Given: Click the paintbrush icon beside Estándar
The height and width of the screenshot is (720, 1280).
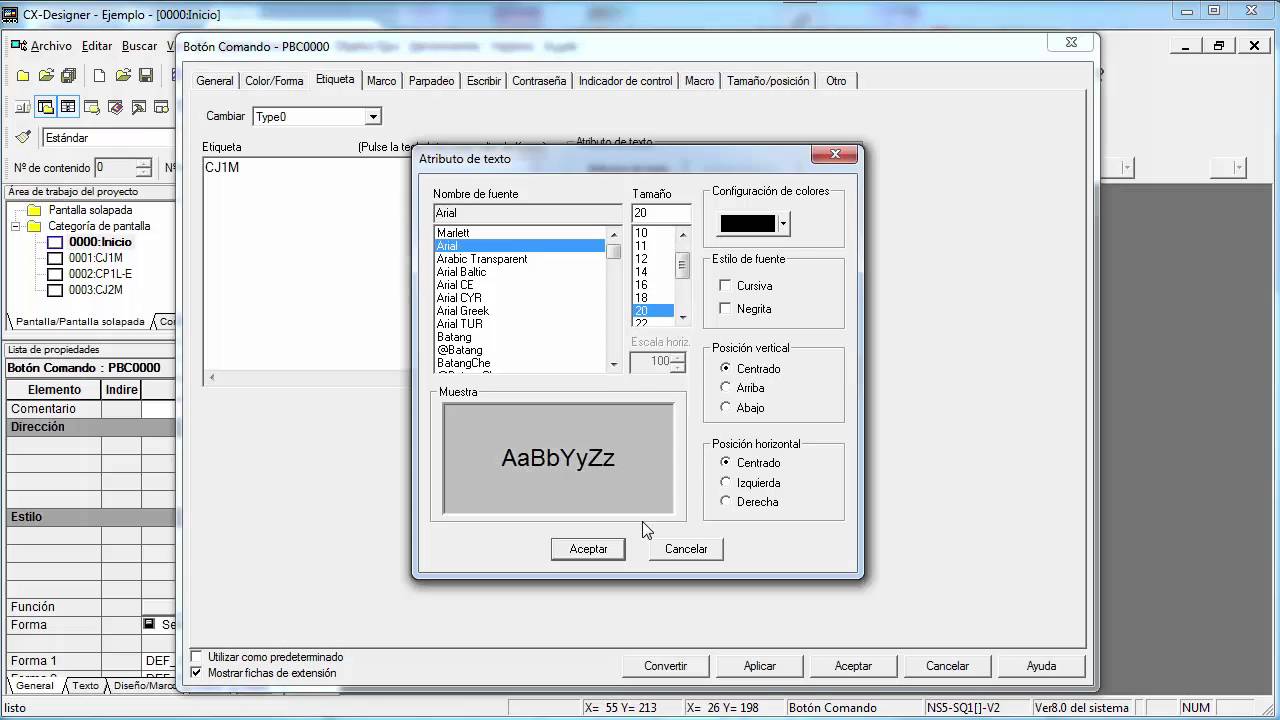Looking at the screenshot, I should pos(23,137).
